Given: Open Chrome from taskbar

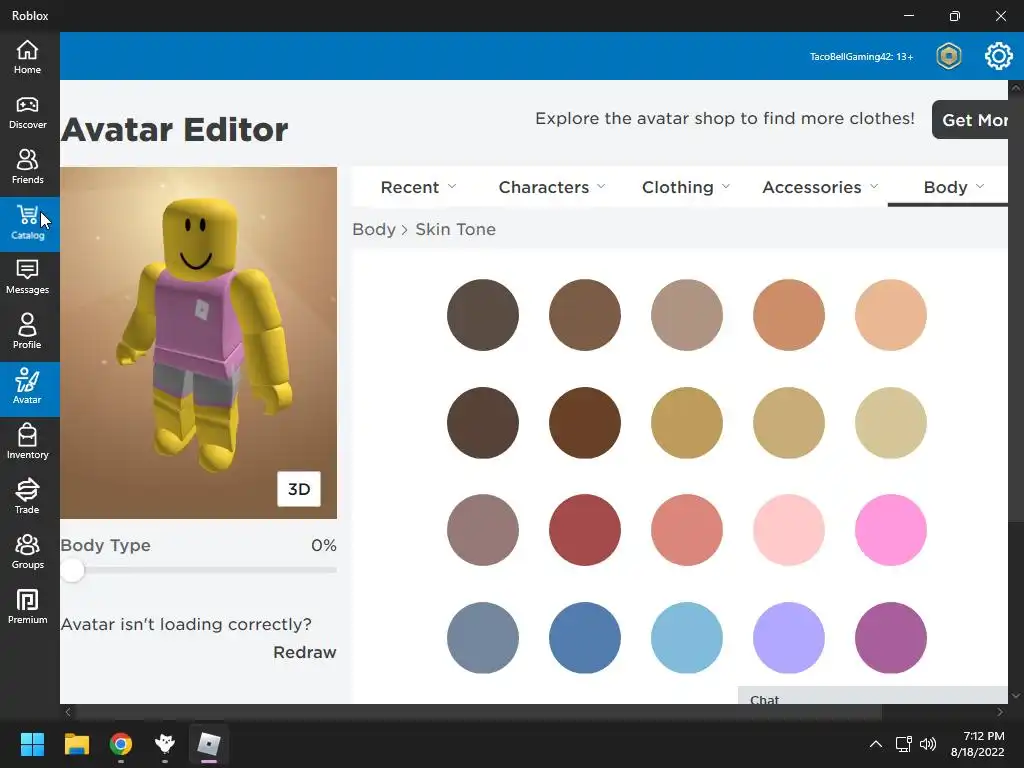Looking at the screenshot, I should [x=121, y=744].
